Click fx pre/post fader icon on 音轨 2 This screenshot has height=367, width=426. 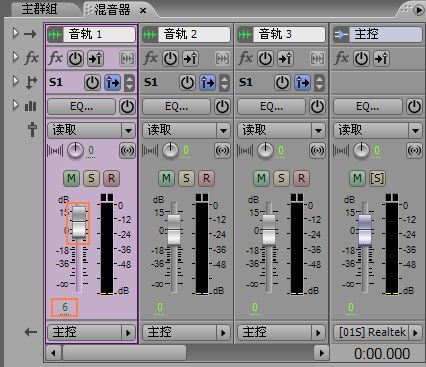coord(190,59)
